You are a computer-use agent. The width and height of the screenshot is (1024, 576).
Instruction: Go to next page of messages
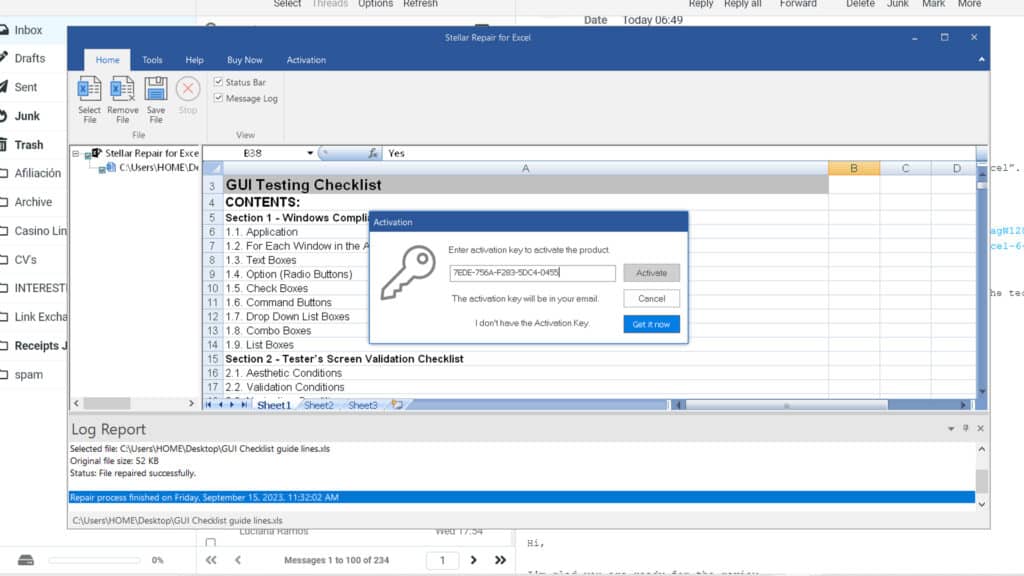click(x=473, y=560)
